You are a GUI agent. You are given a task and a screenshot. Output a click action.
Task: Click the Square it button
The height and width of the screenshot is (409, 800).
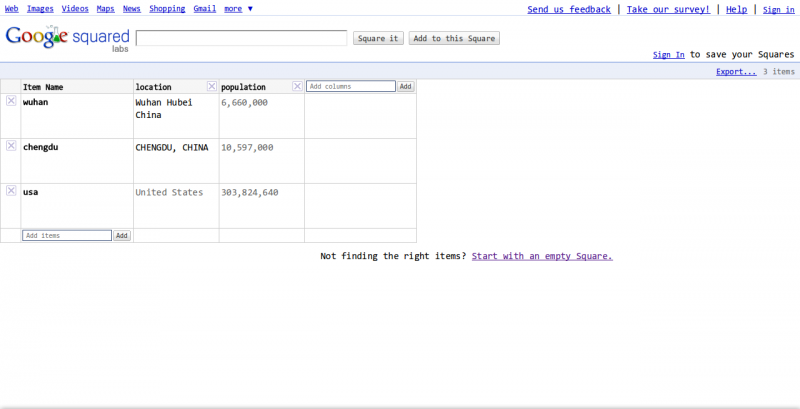tap(378, 38)
